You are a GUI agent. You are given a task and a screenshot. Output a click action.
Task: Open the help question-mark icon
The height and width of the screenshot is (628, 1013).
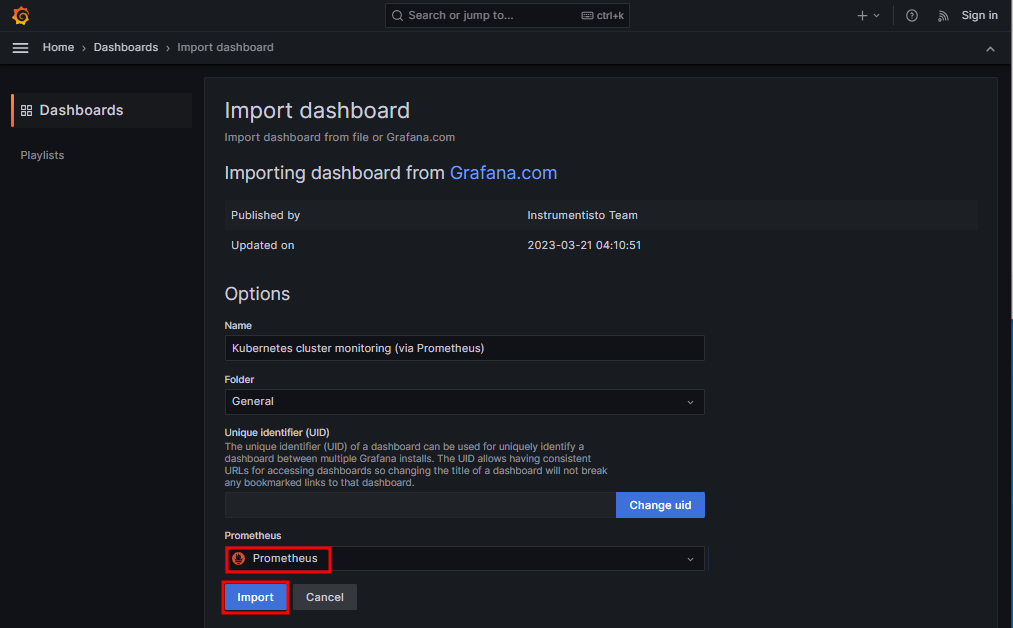[912, 16]
